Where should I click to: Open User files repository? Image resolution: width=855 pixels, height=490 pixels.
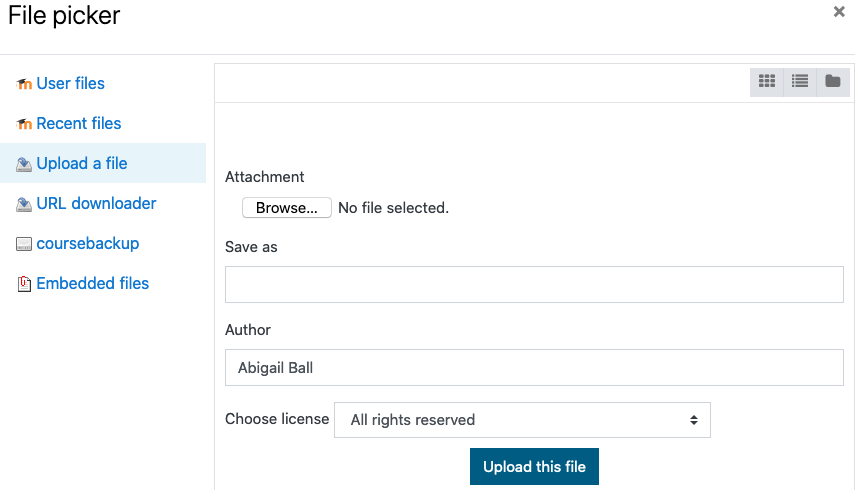click(70, 84)
